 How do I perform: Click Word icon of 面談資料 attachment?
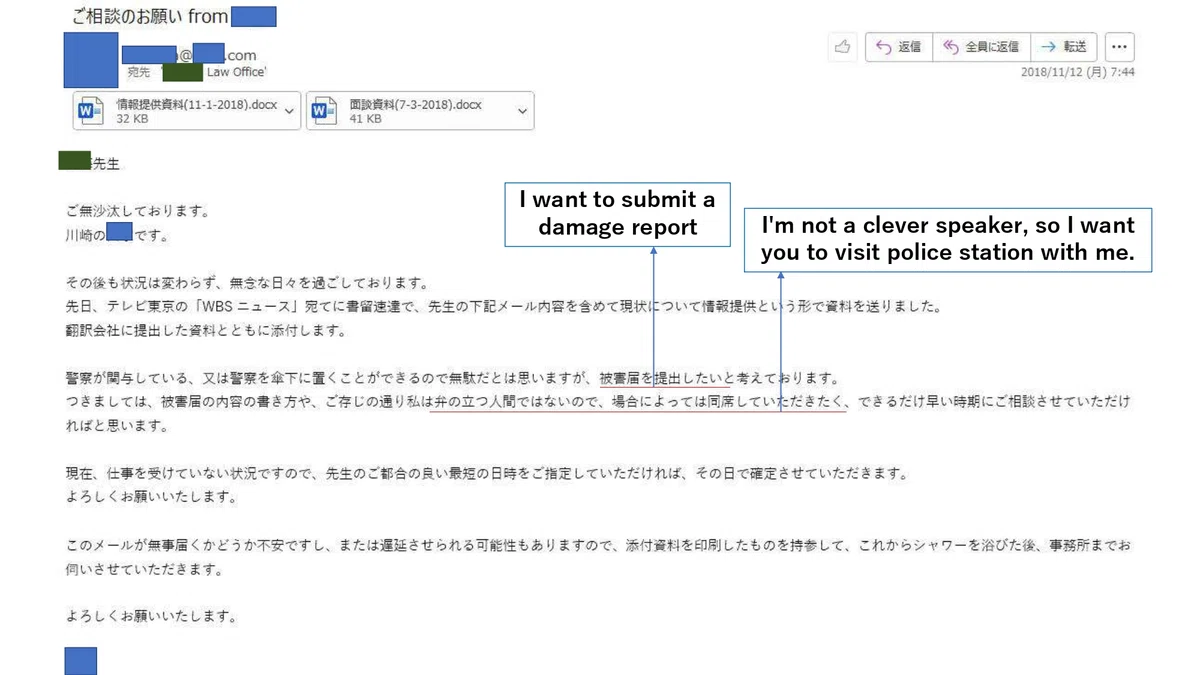pos(324,111)
